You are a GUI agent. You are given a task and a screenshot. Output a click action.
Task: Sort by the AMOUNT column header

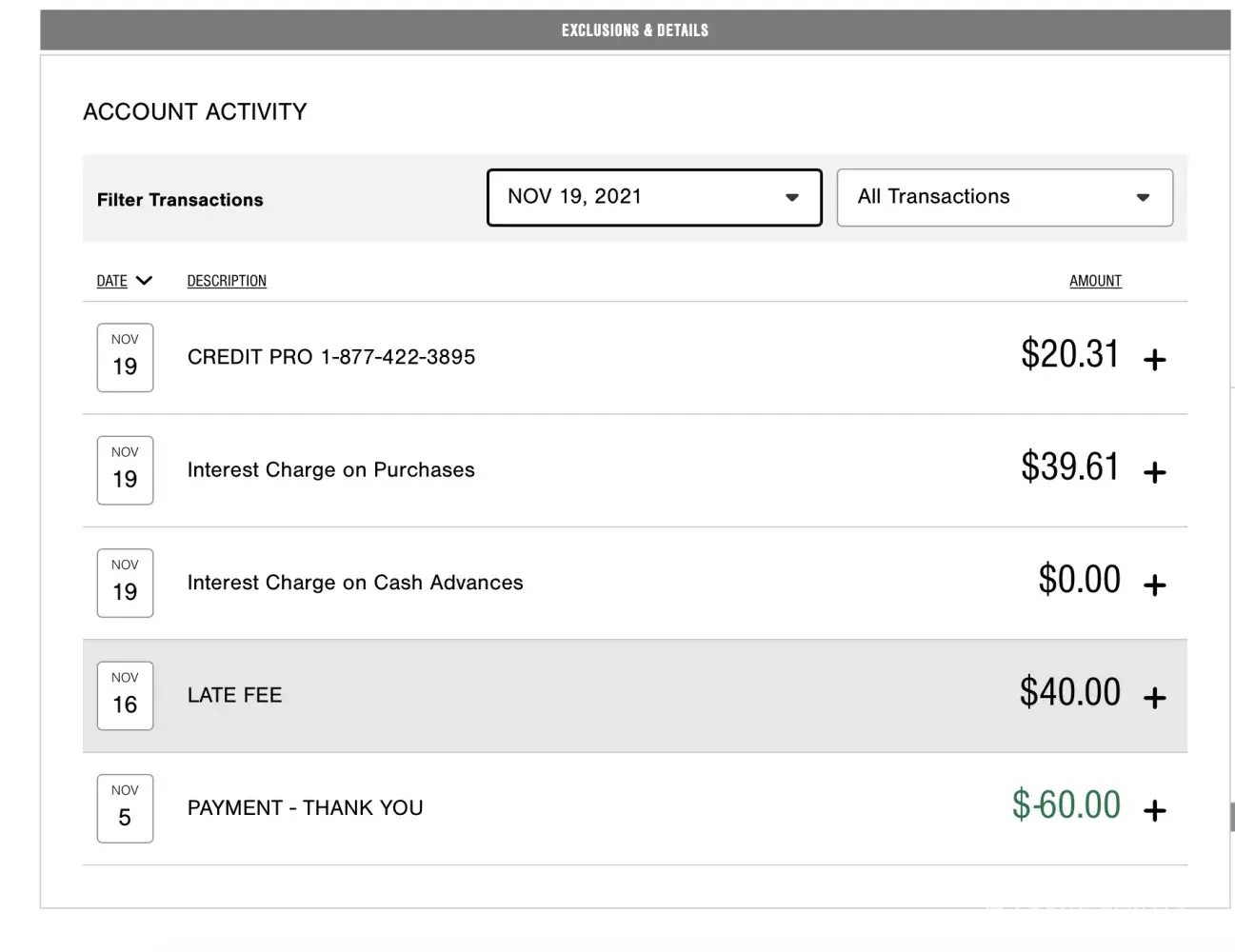click(1095, 281)
